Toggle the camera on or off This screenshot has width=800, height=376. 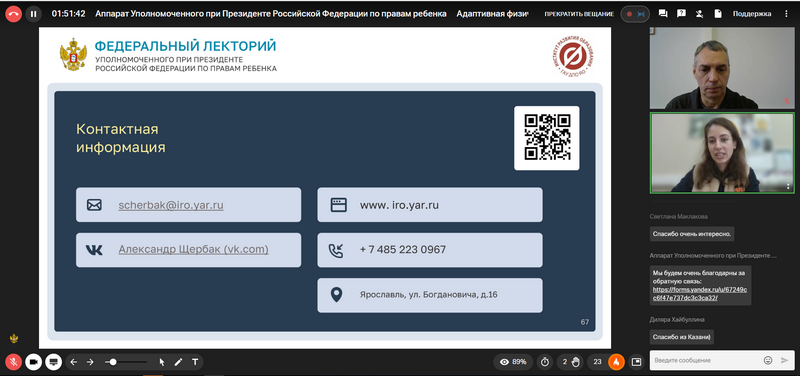(34, 362)
